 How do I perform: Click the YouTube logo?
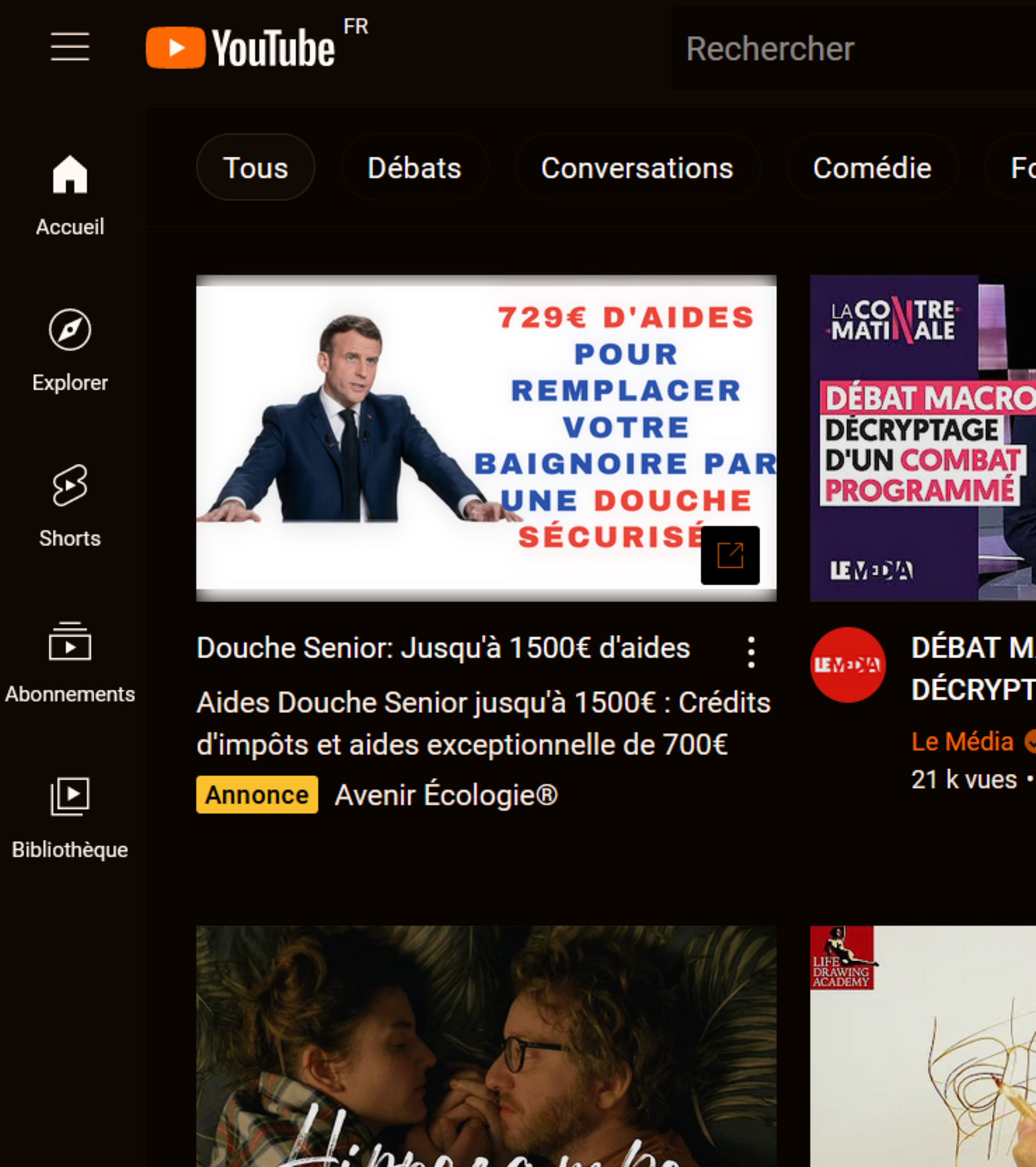240,48
